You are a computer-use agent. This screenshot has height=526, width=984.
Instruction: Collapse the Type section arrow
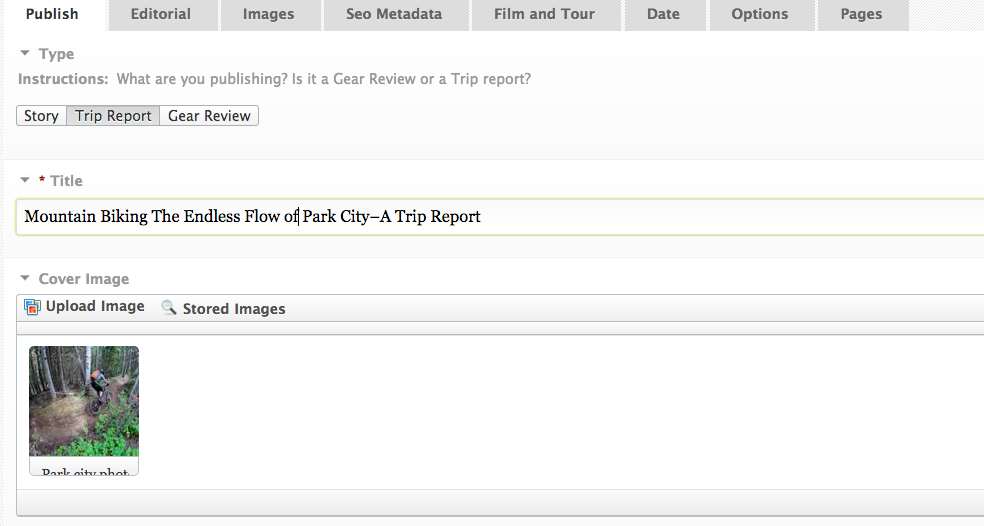pyautogui.click(x=25, y=53)
